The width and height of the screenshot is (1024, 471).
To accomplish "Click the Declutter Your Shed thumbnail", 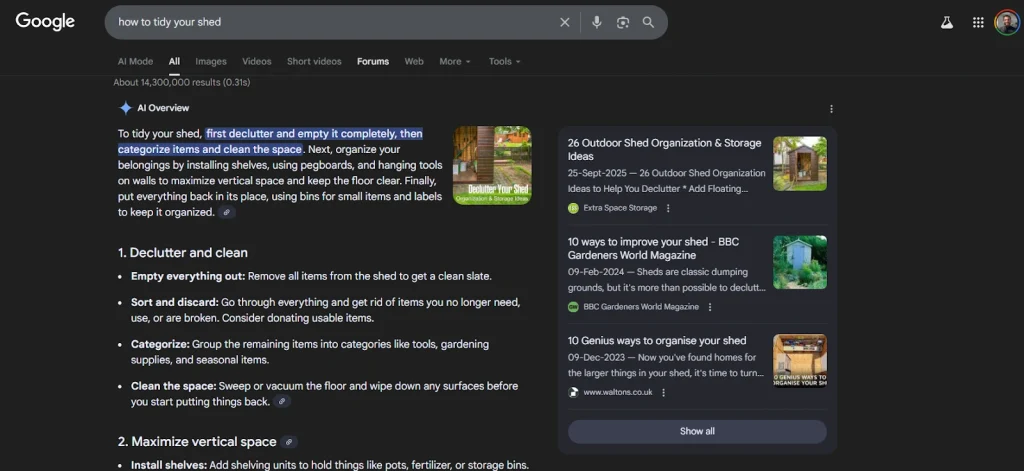I will point(492,165).
